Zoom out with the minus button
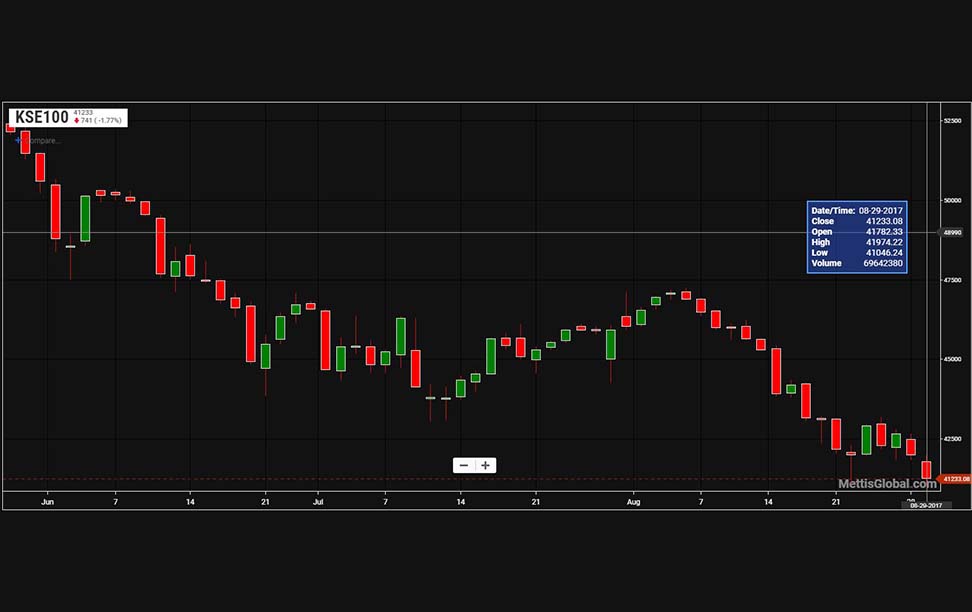 [464, 465]
